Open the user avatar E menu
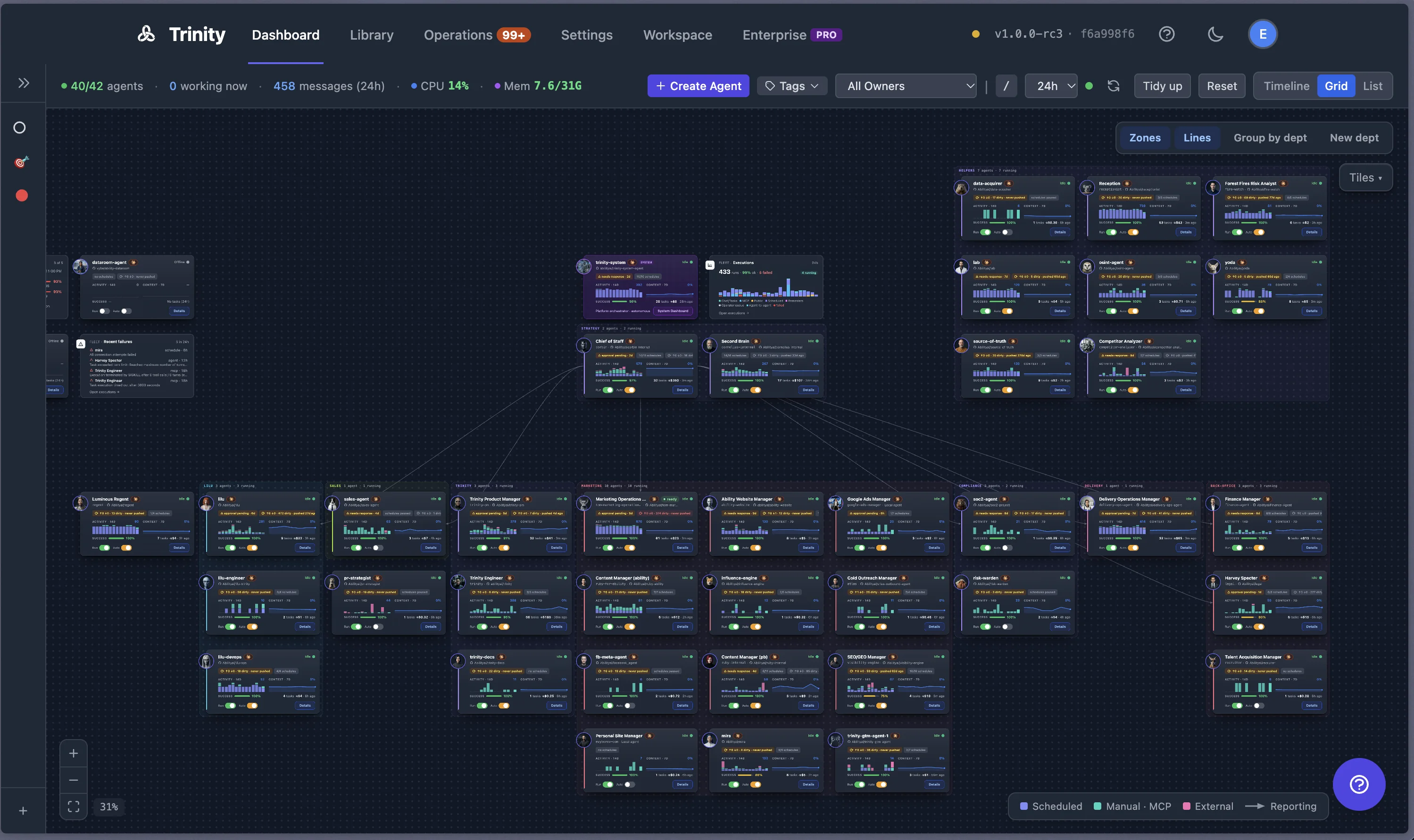Viewport: 1414px width, 840px height. point(1262,34)
